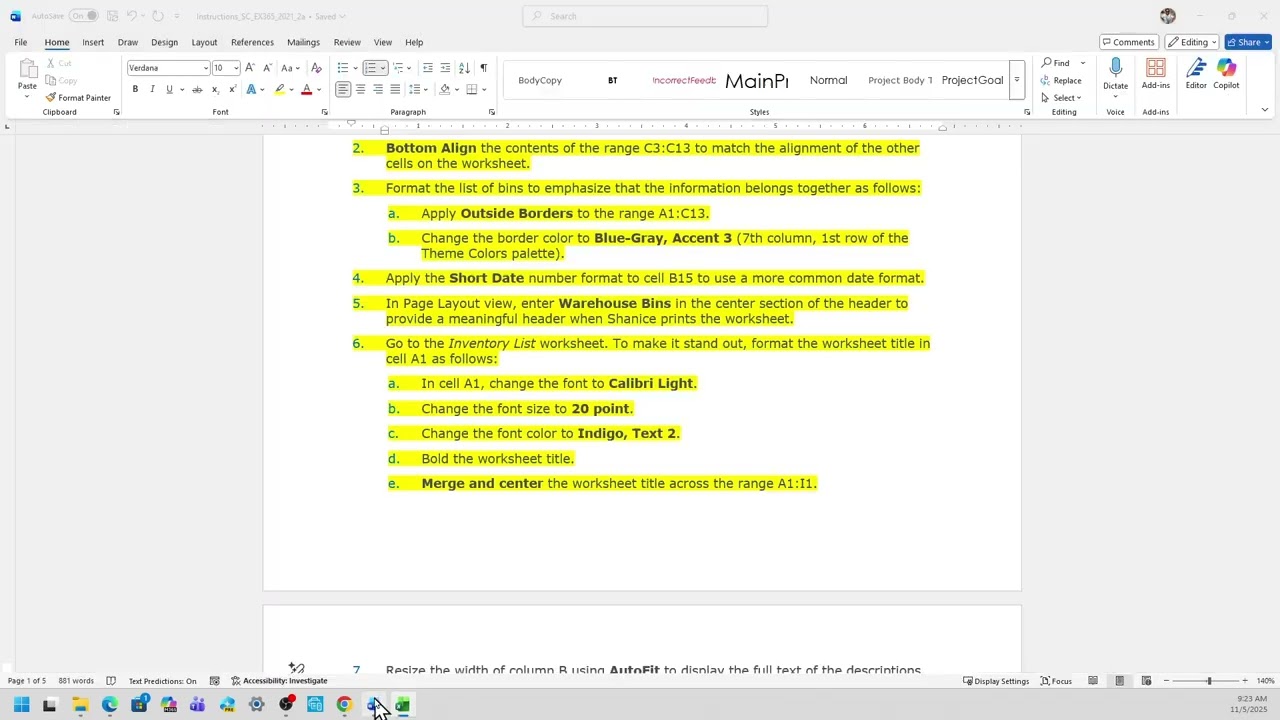This screenshot has height=720, width=1280.
Task: Justify the paragraph text
Action: coord(395,89)
